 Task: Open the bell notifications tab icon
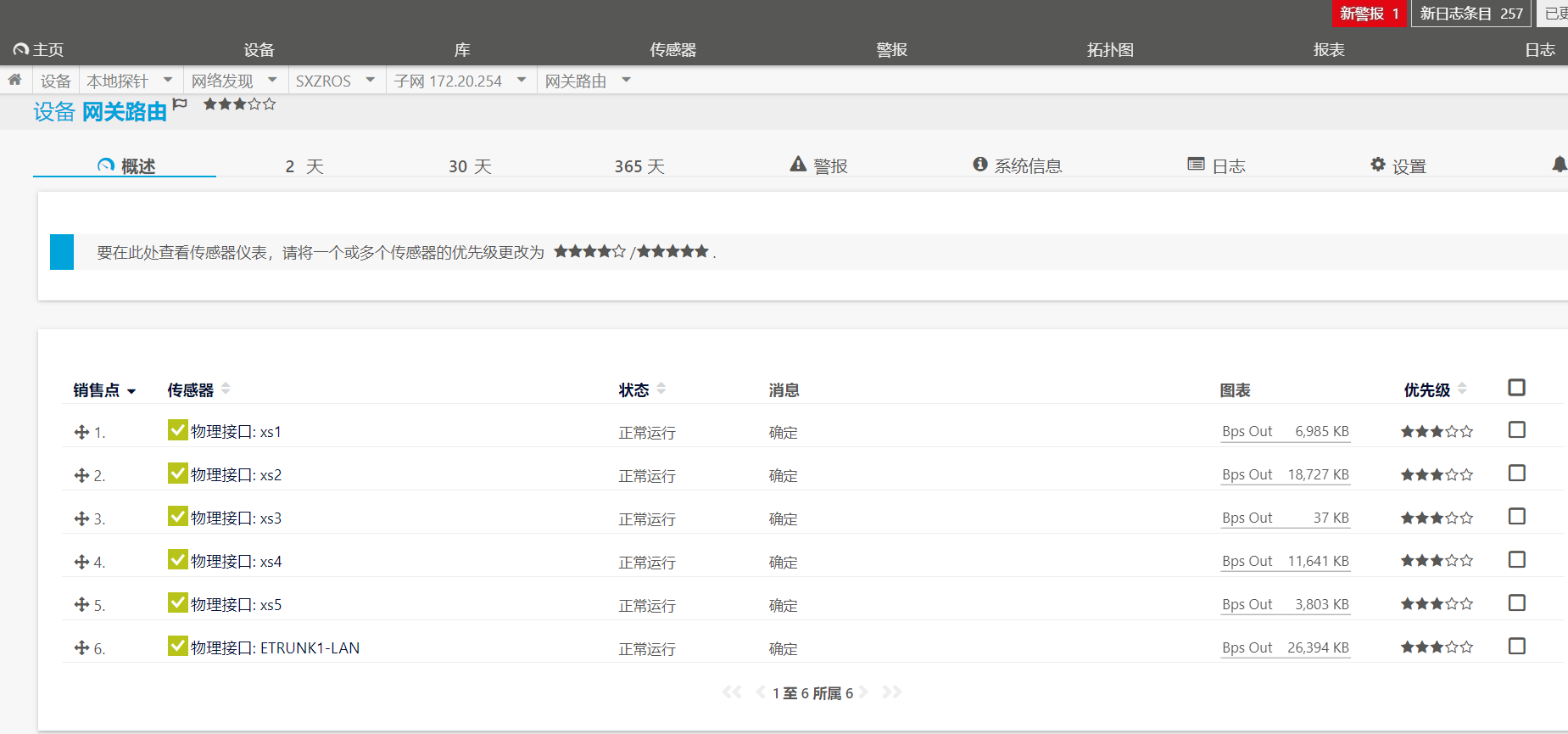(x=1559, y=165)
